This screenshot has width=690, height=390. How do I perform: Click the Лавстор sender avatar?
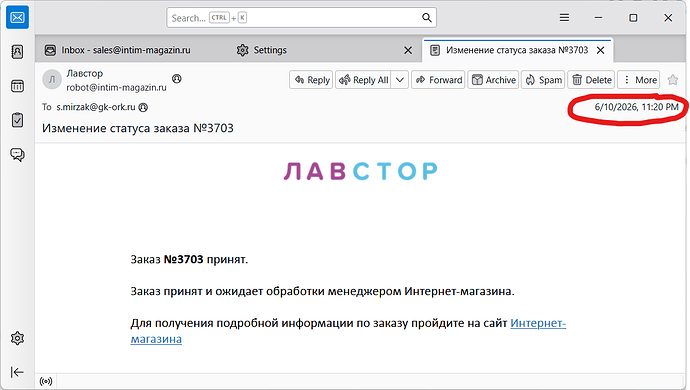(52, 80)
